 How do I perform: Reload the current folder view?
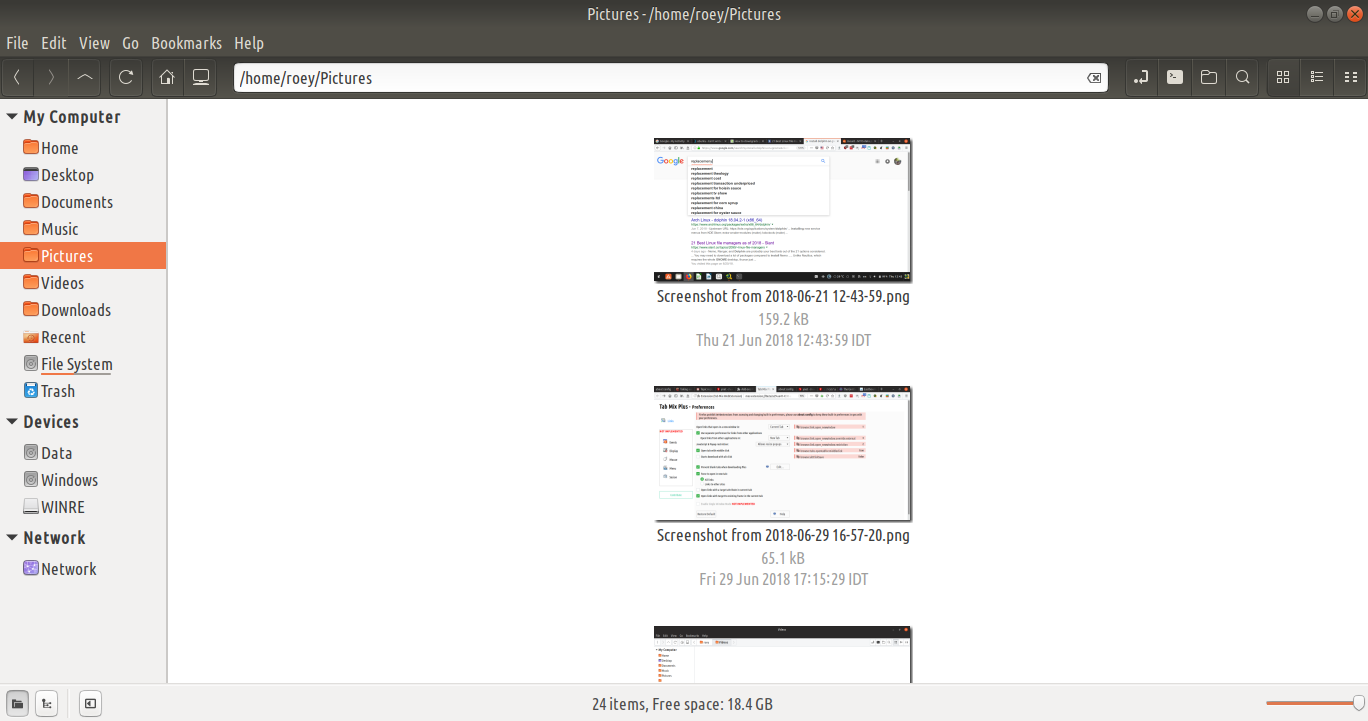126,77
